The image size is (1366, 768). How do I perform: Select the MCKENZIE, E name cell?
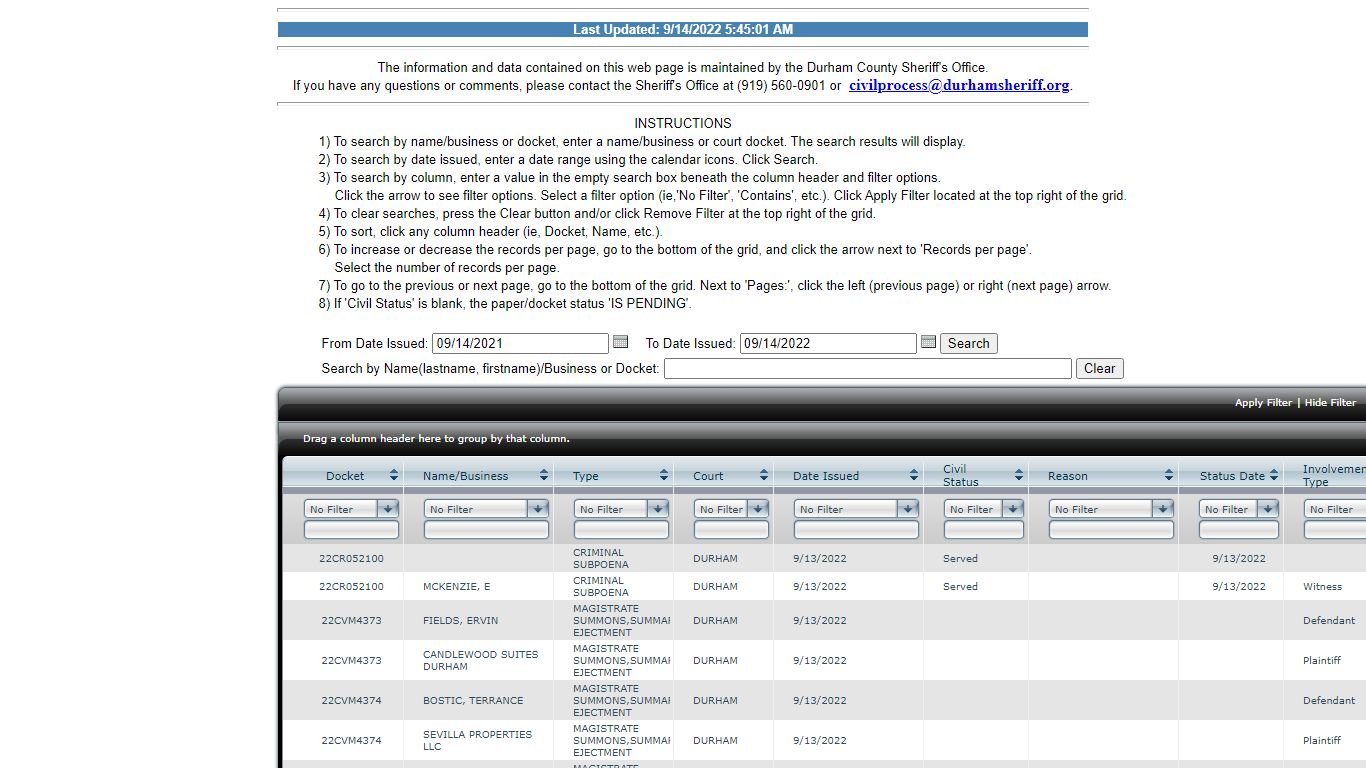coord(478,586)
